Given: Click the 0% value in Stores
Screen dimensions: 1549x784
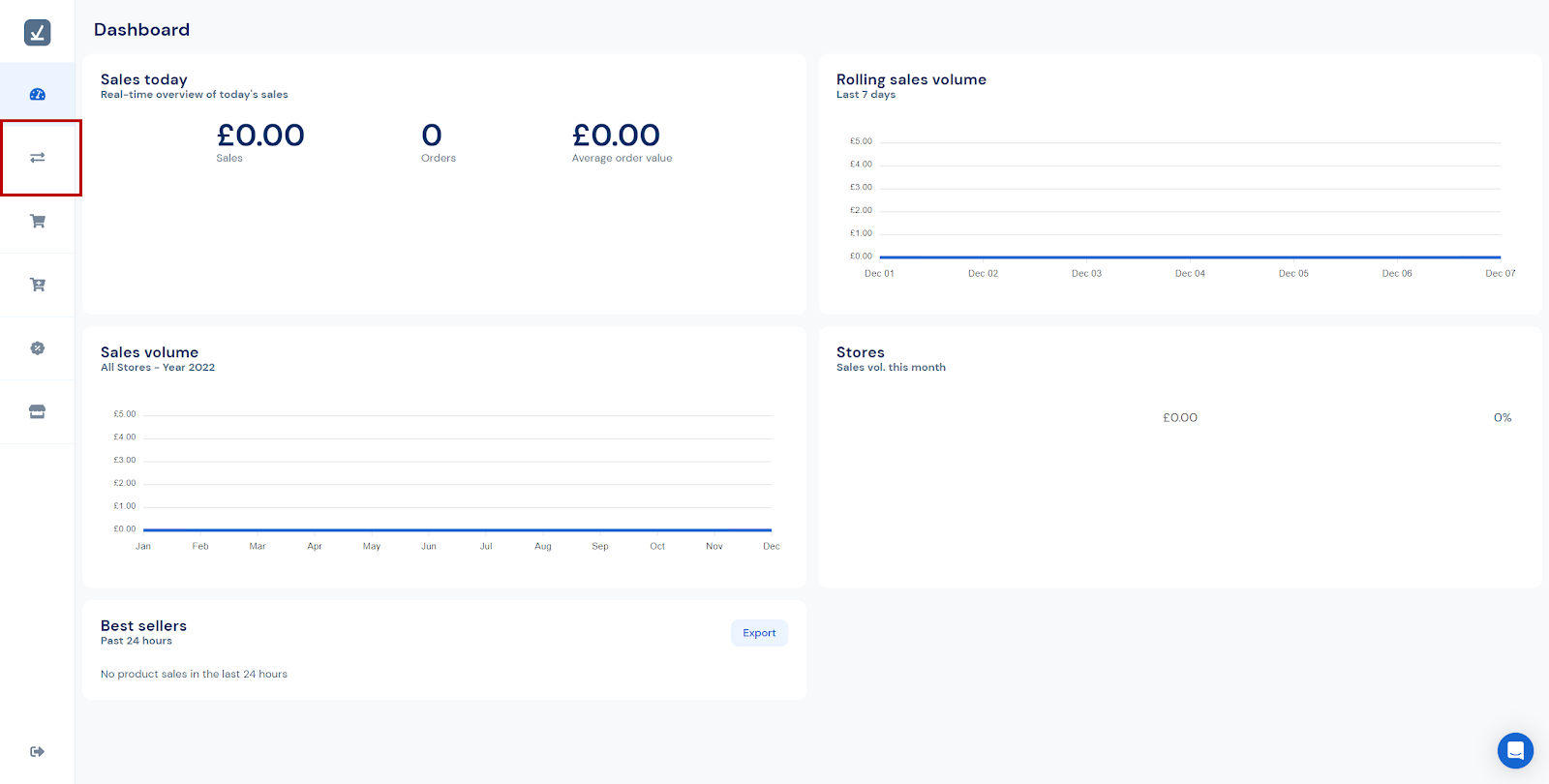Looking at the screenshot, I should click(1502, 418).
